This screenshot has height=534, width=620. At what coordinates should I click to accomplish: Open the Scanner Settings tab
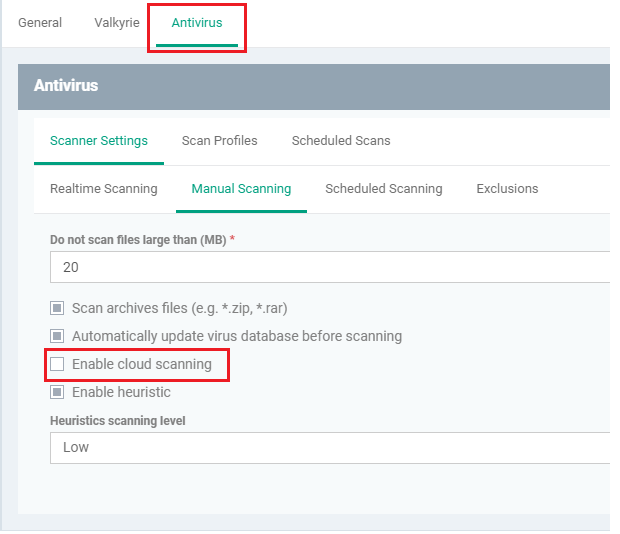click(99, 141)
